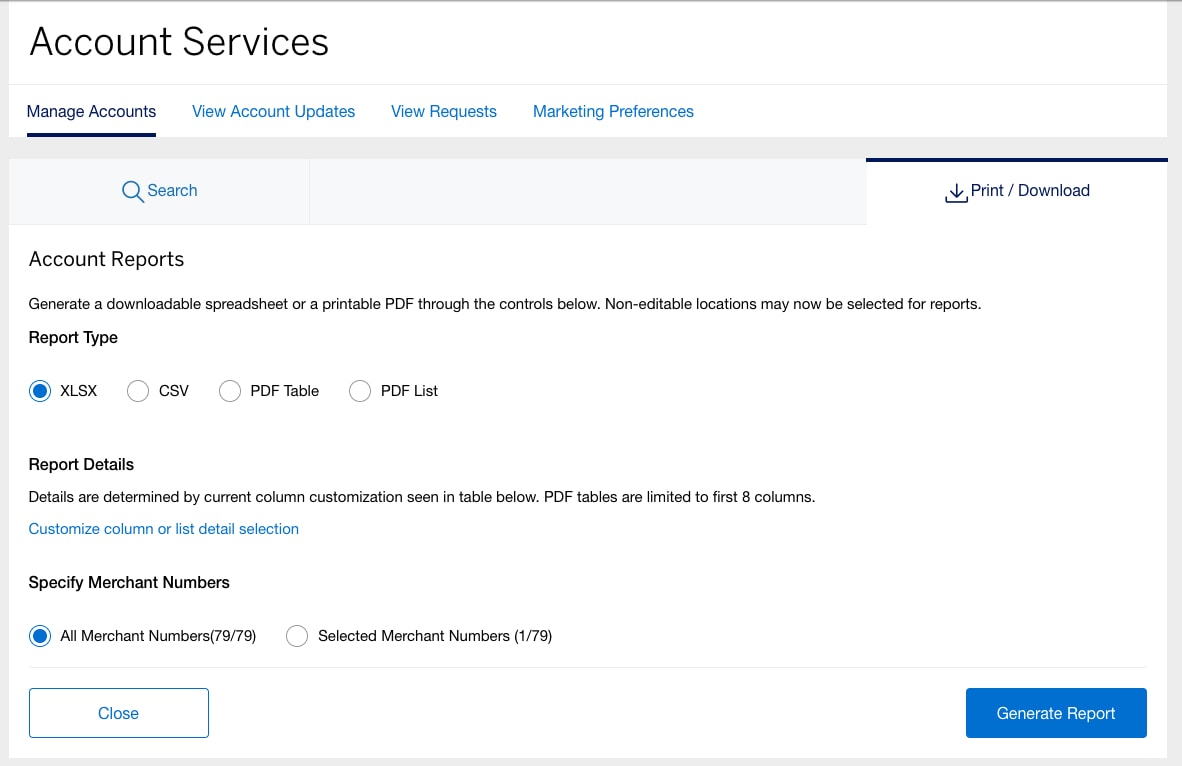This screenshot has width=1182, height=766.
Task: Choose PDF List report type
Action: (360, 391)
